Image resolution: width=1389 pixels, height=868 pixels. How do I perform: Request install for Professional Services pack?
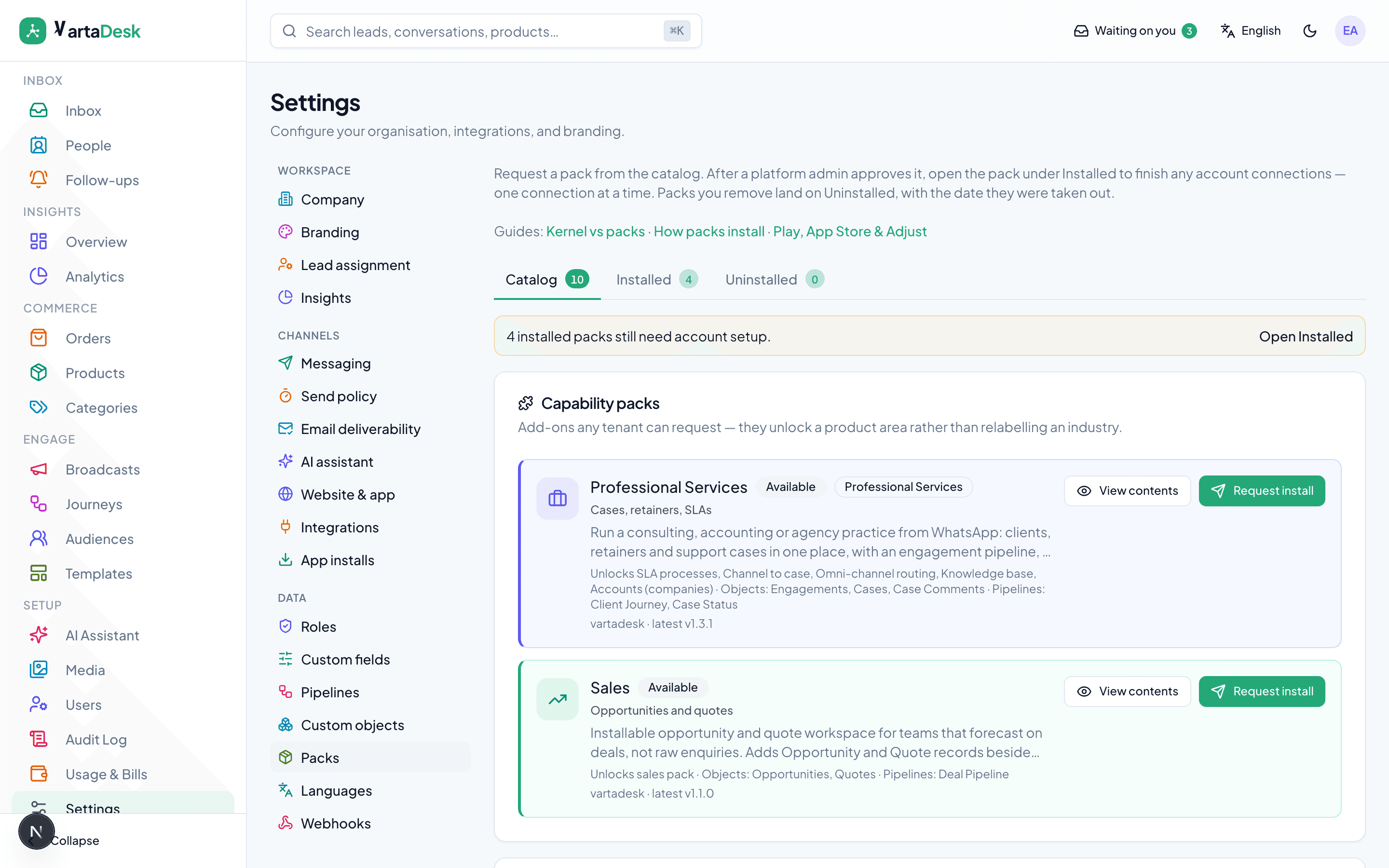point(1262,491)
